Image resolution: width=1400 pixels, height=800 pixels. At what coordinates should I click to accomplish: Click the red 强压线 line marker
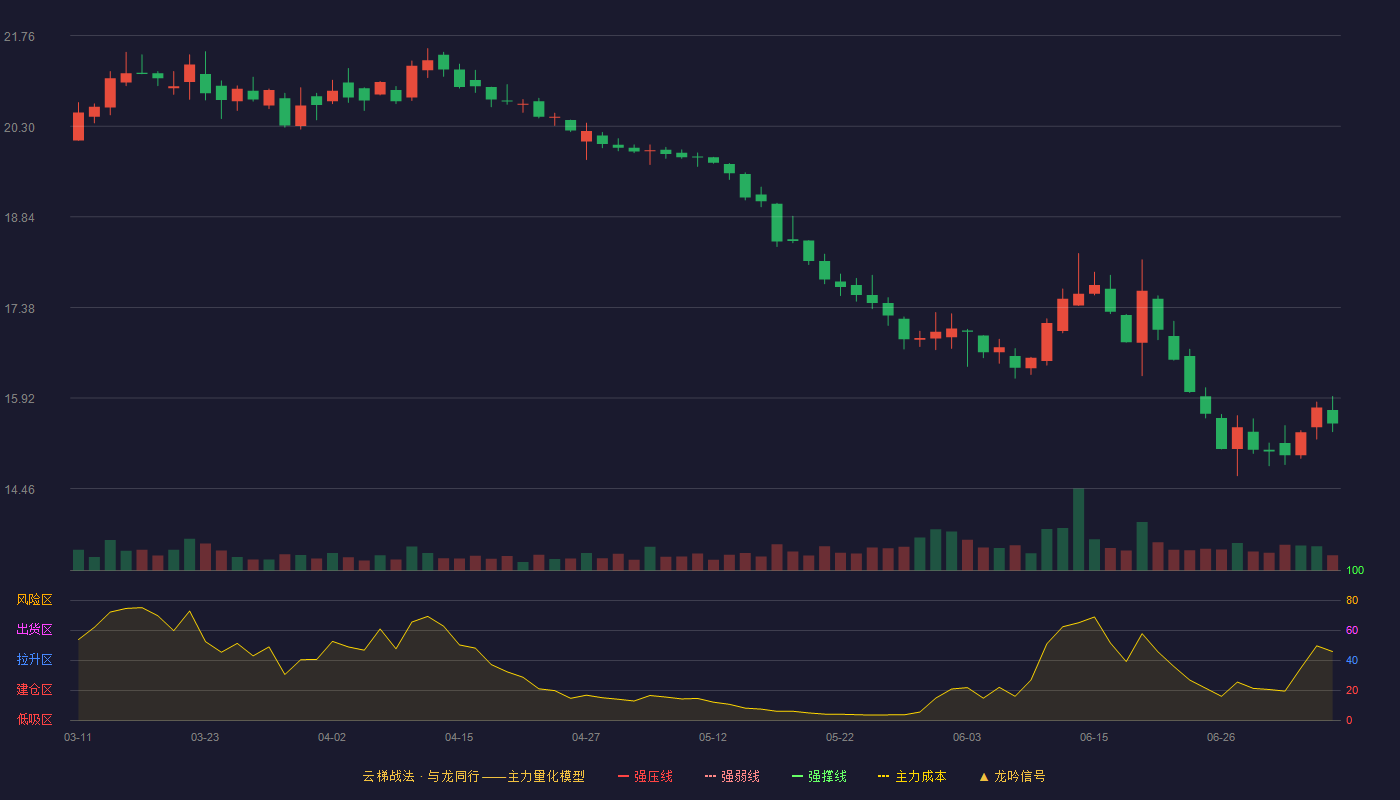pos(623,776)
